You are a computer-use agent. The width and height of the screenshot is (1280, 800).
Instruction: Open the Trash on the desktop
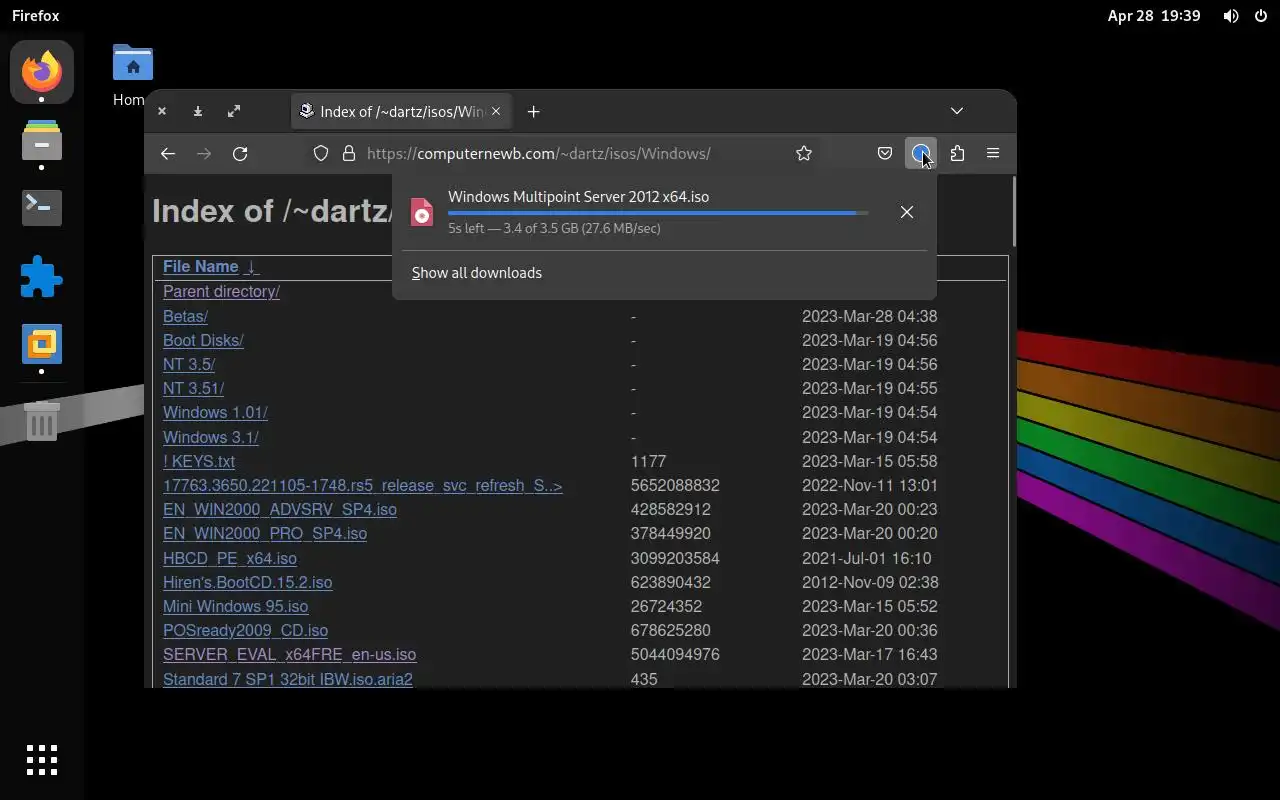point(42,421)
